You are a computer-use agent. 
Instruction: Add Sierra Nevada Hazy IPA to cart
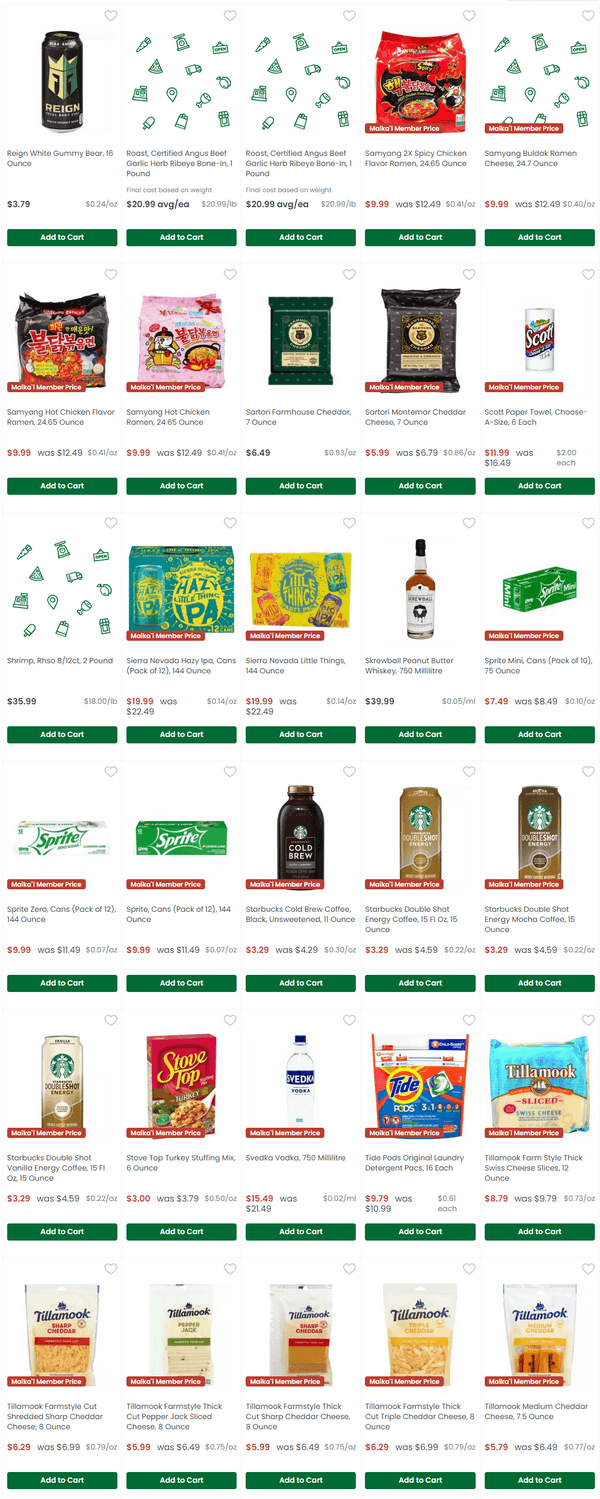pyautogui.click(x=182, y=735)
